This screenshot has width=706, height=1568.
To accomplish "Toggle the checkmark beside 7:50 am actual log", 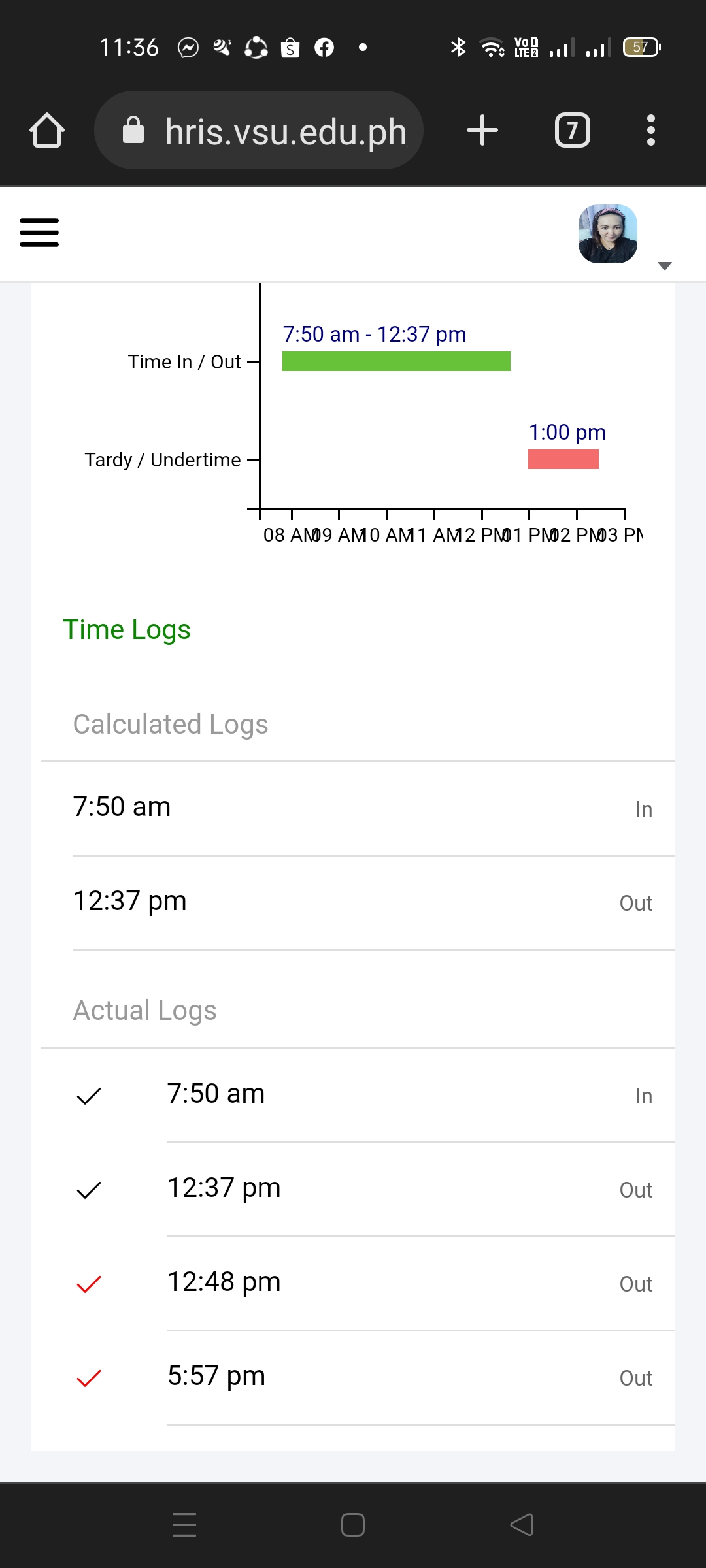I will 89,1096.
